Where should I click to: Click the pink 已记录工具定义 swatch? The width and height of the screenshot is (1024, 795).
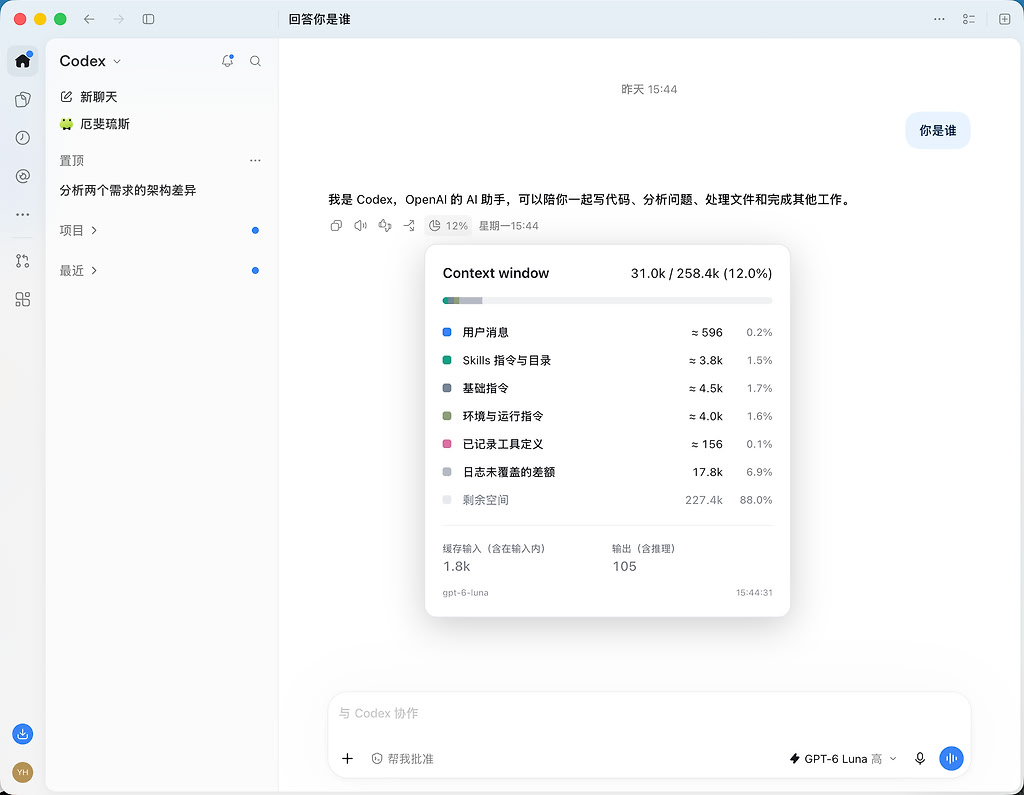click(447, 444)
